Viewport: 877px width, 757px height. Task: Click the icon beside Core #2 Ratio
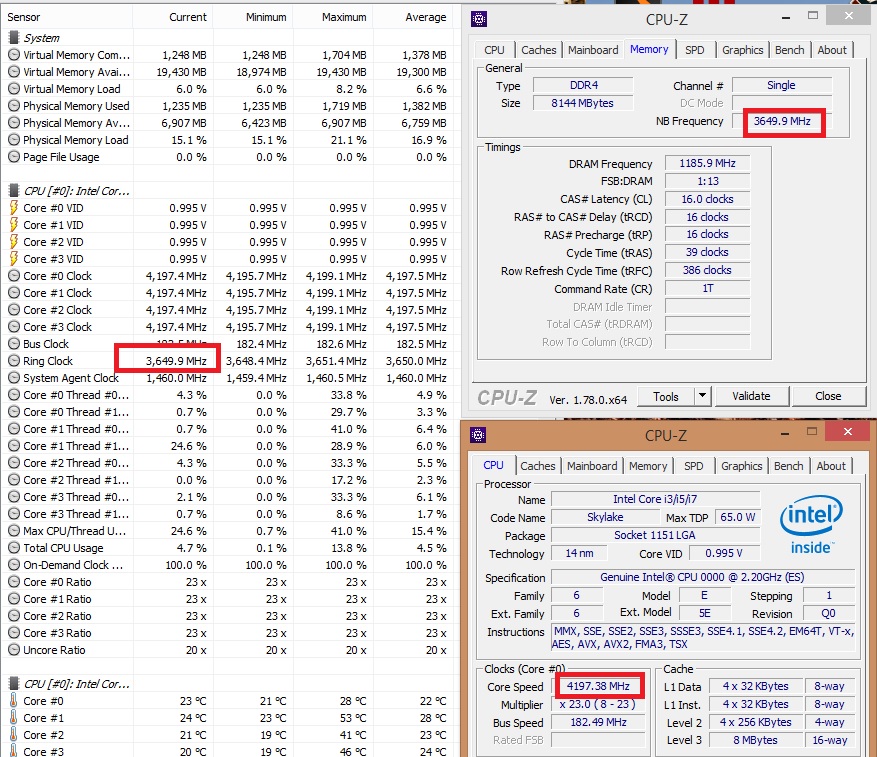click(x=13, y=615)
